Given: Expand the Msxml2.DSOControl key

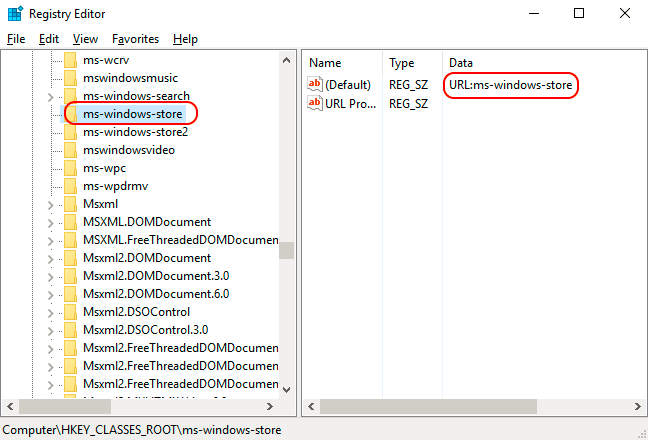Looking at the screenshot, I should coord(50,313).
